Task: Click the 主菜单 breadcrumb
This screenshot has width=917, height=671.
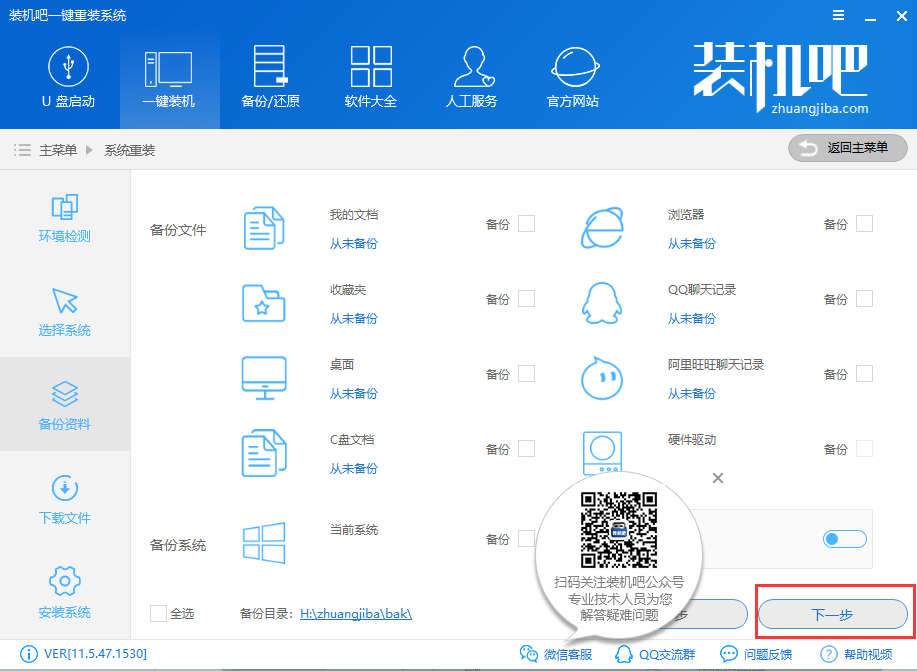Action: click(58, 150)
